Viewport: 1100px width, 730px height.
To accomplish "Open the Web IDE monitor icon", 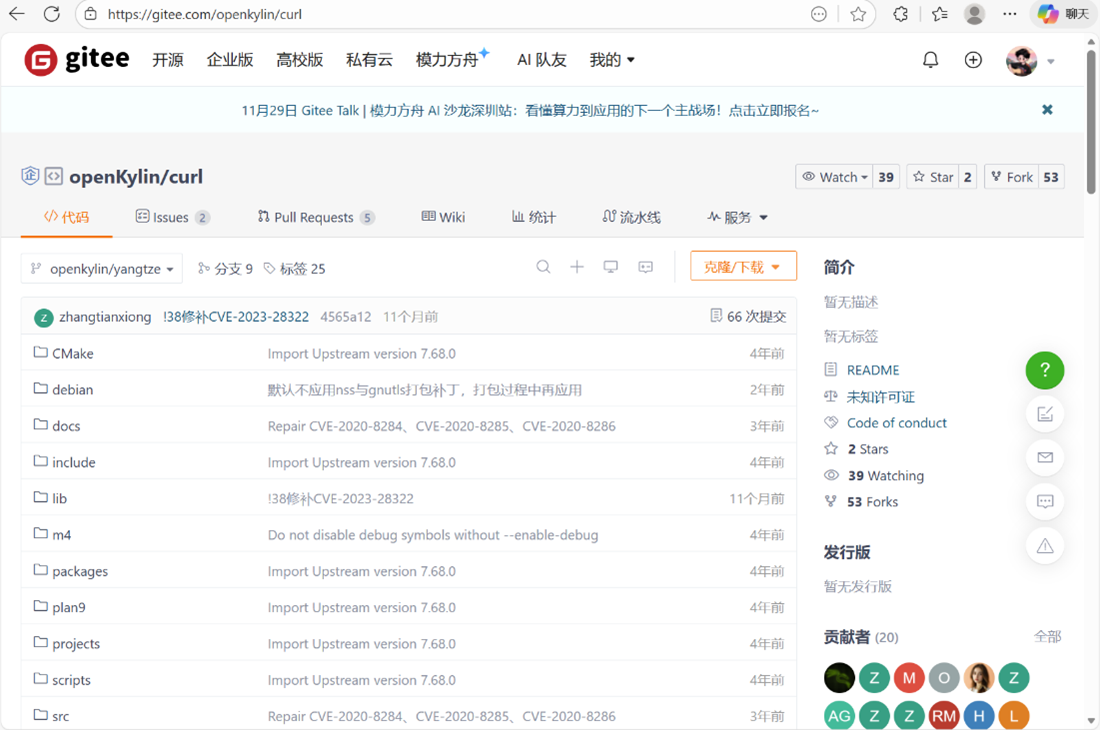I will click(x=611, y=267).
